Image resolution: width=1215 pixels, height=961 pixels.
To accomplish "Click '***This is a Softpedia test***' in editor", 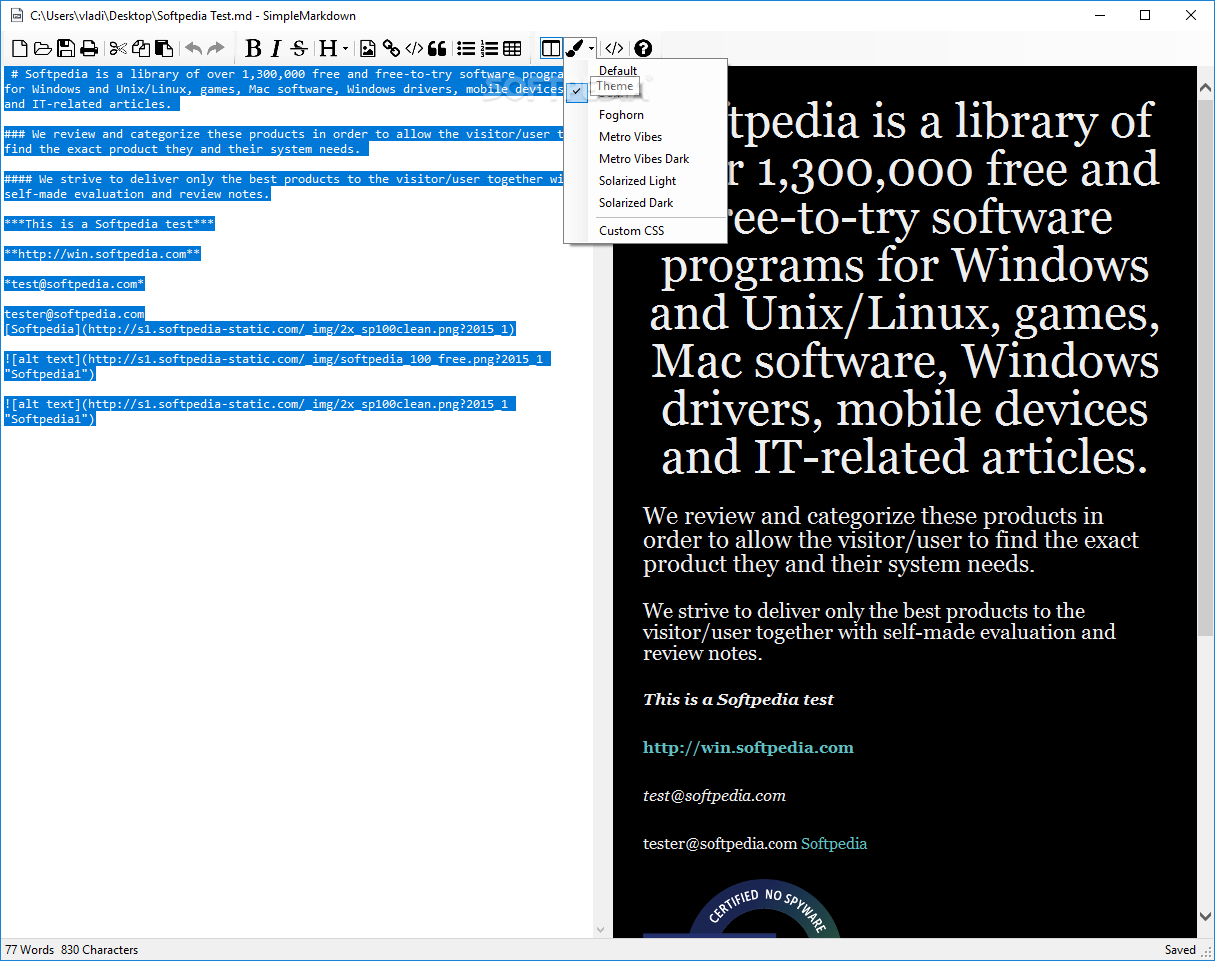I will 110,224.
